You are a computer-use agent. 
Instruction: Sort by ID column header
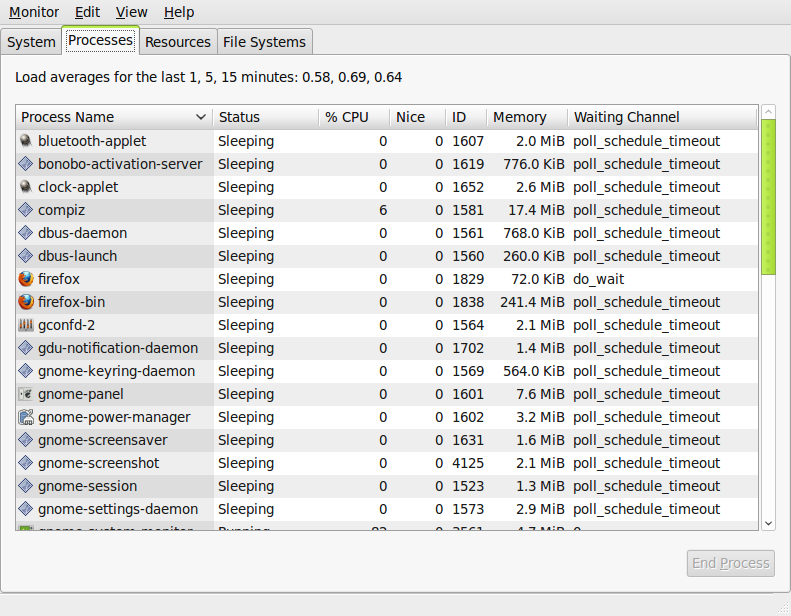pyautogui.click(x=466, y=117)
